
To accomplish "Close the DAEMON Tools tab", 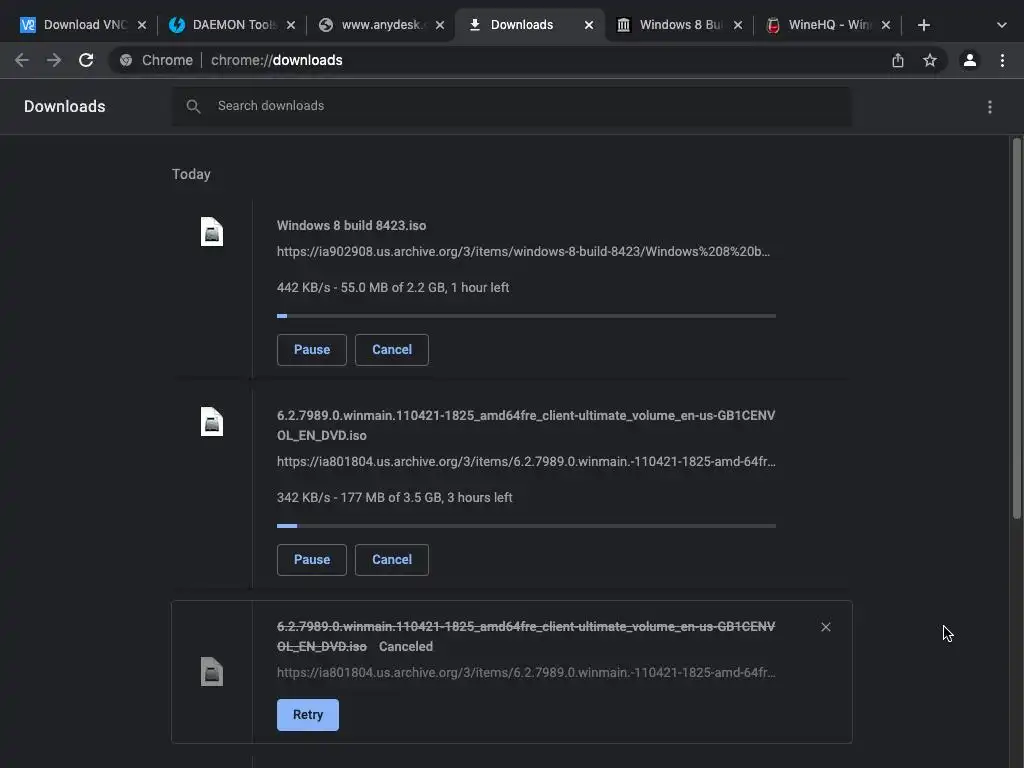I will coord(291,25).
